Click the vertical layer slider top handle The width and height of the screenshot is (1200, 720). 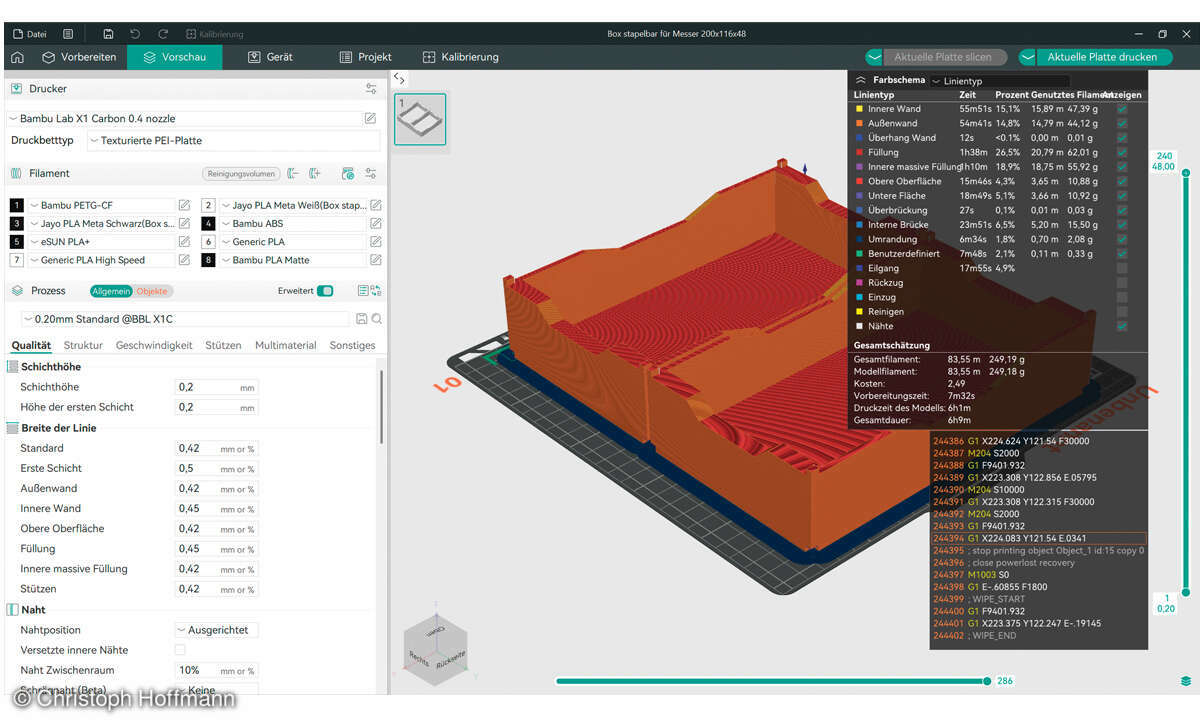tap(1186, 173)
